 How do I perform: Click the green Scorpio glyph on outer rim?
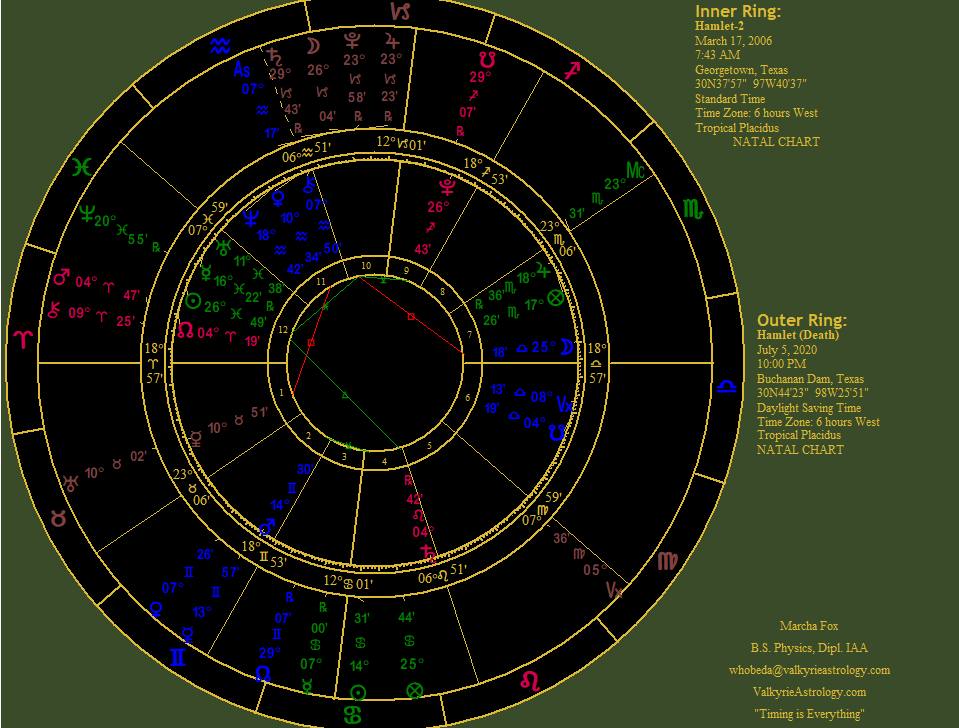pos(692,209)
